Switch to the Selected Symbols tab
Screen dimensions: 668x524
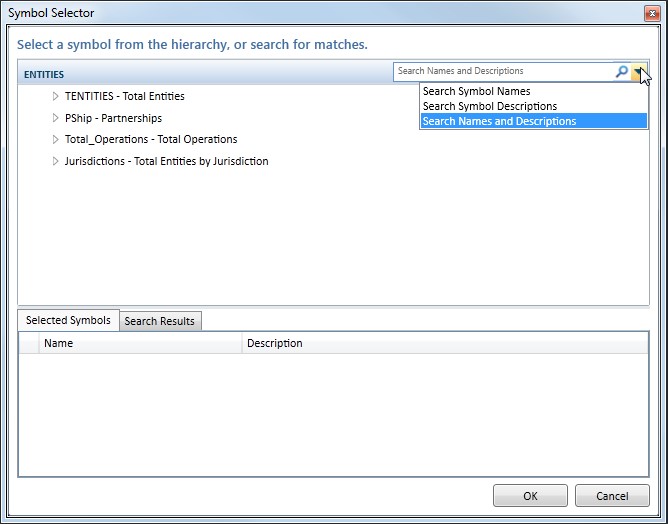click(x=68, y=320)
